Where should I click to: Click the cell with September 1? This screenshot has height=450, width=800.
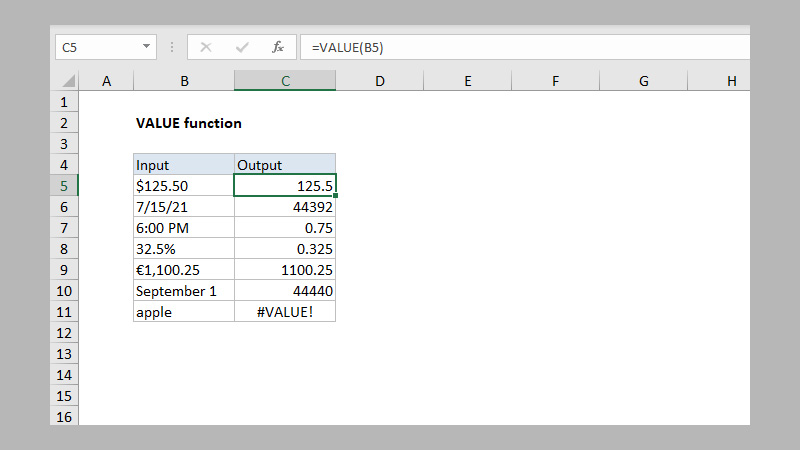pyautogui.click(x=184, y=291)
